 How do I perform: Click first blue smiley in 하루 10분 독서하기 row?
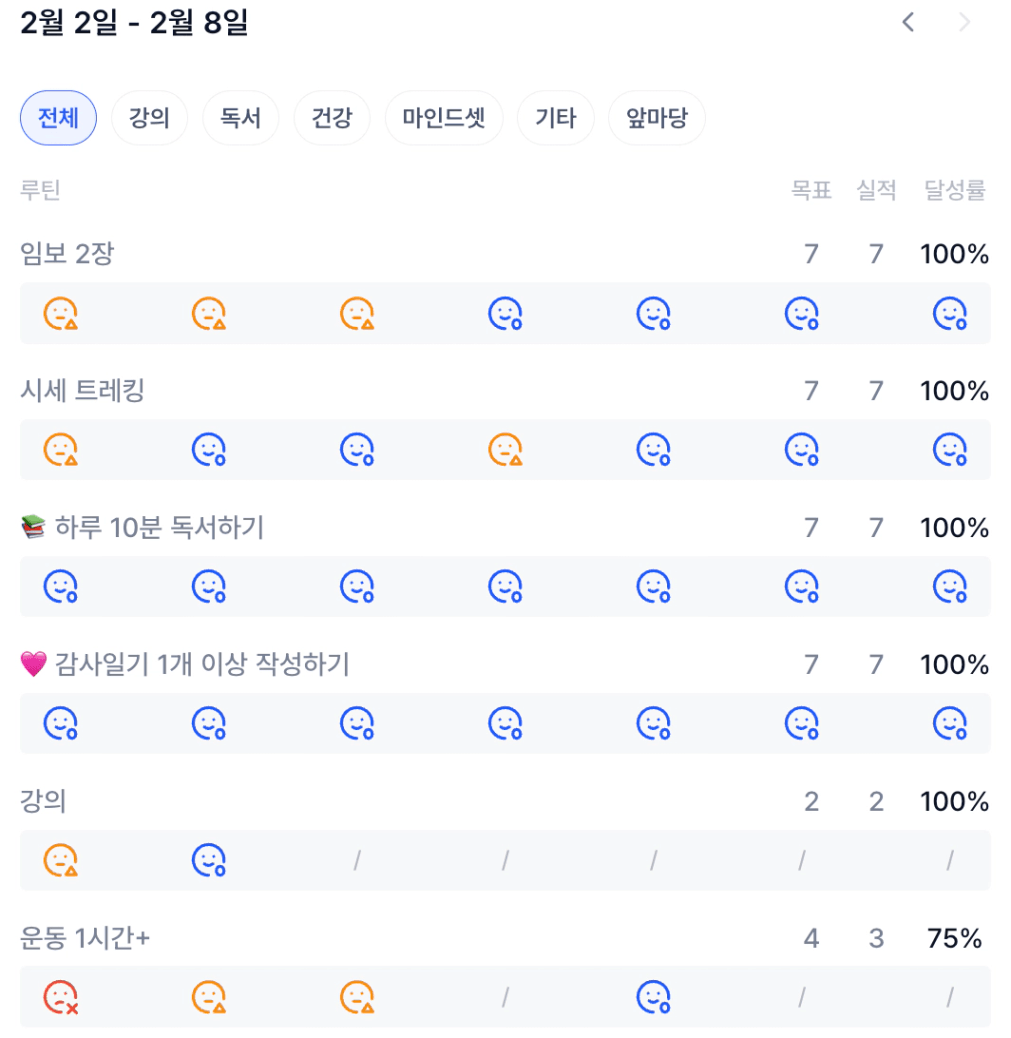pos(61,587)
